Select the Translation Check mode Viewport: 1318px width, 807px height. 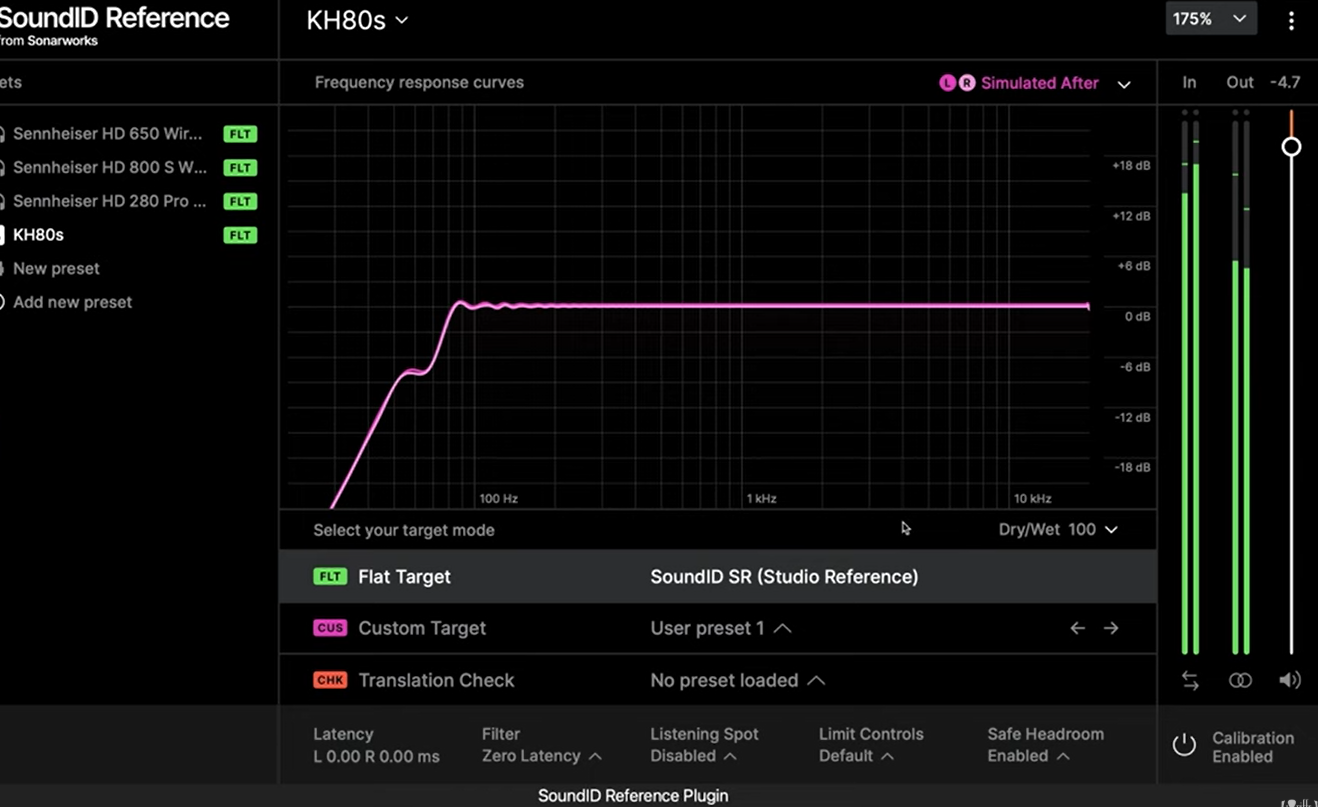[x=436, y=680]
